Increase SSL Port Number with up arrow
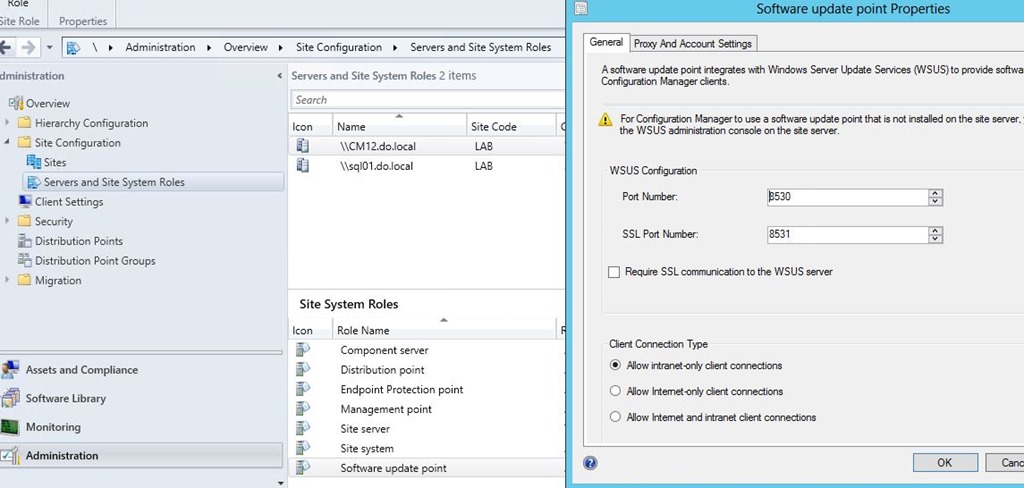Image resolution: width=1024 pixels, height=488 pixels. coord(936,231)
